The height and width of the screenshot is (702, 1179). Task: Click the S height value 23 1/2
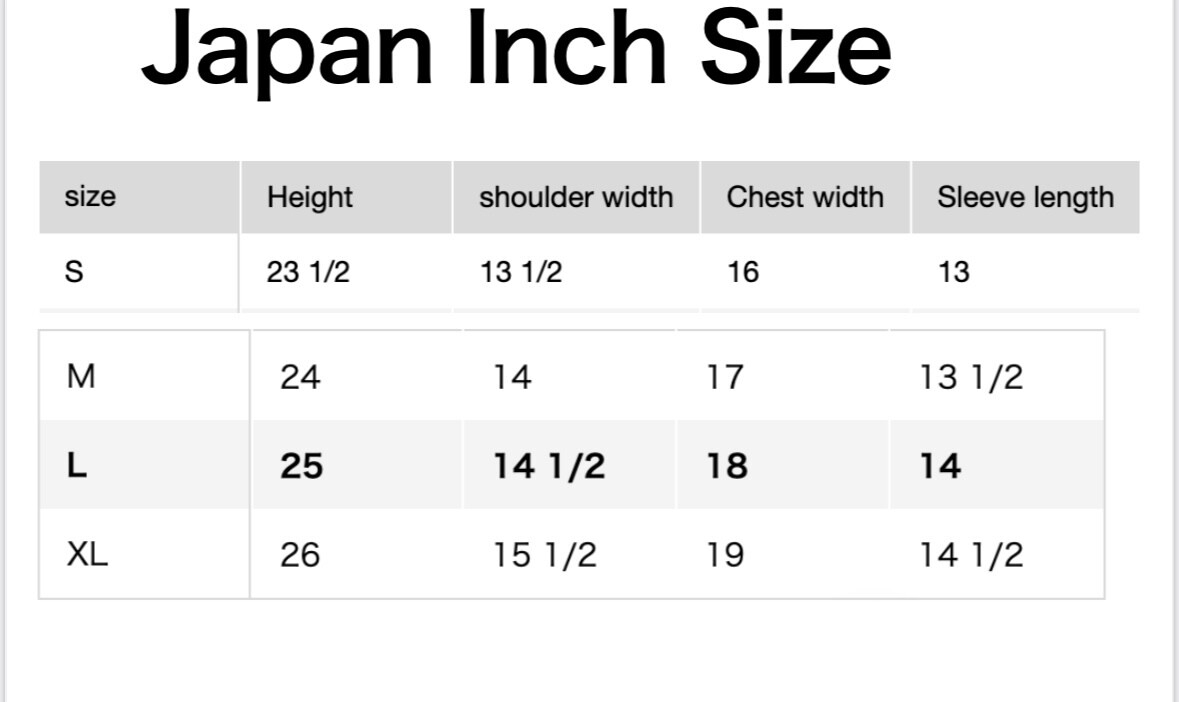click(x=308, y=272)
